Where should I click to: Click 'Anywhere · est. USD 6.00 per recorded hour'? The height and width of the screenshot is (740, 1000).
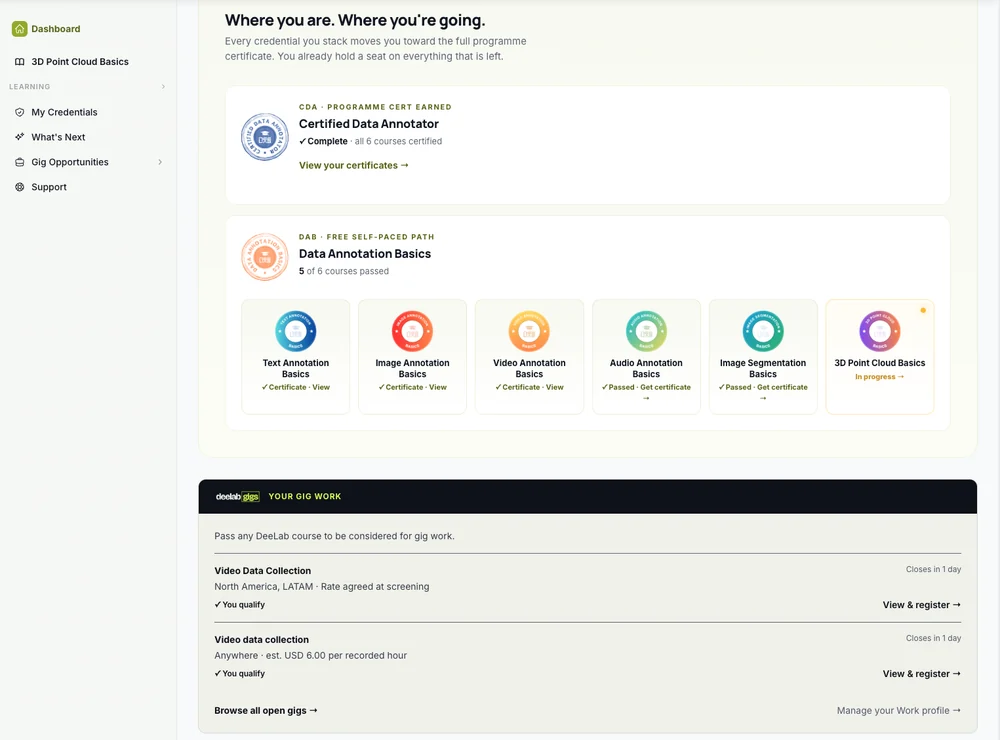311,656
